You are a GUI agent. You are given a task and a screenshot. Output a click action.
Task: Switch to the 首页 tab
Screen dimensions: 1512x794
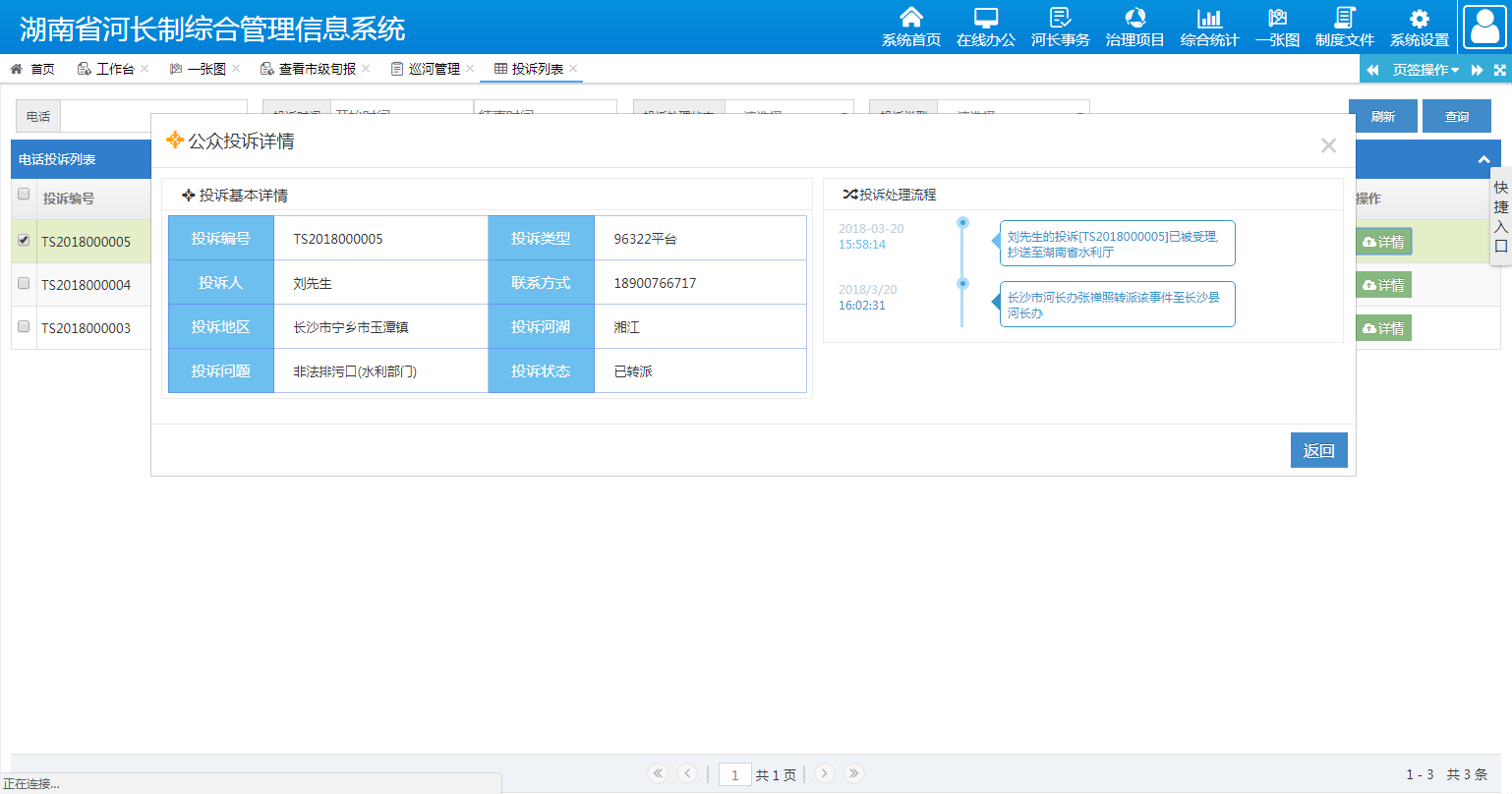coord(32,69)
